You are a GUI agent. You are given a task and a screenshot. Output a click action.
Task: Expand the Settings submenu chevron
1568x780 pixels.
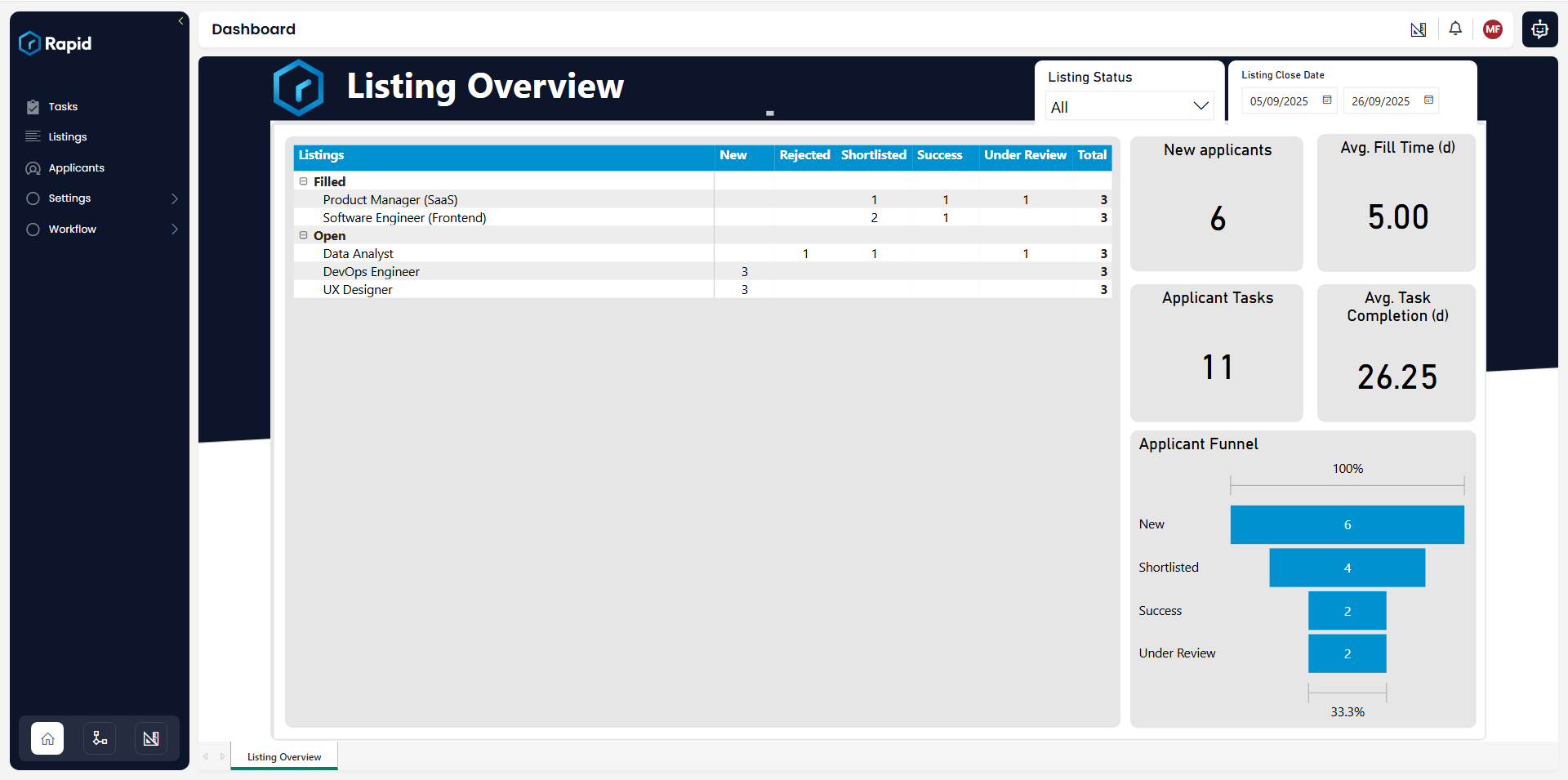[x=174, y=198]
